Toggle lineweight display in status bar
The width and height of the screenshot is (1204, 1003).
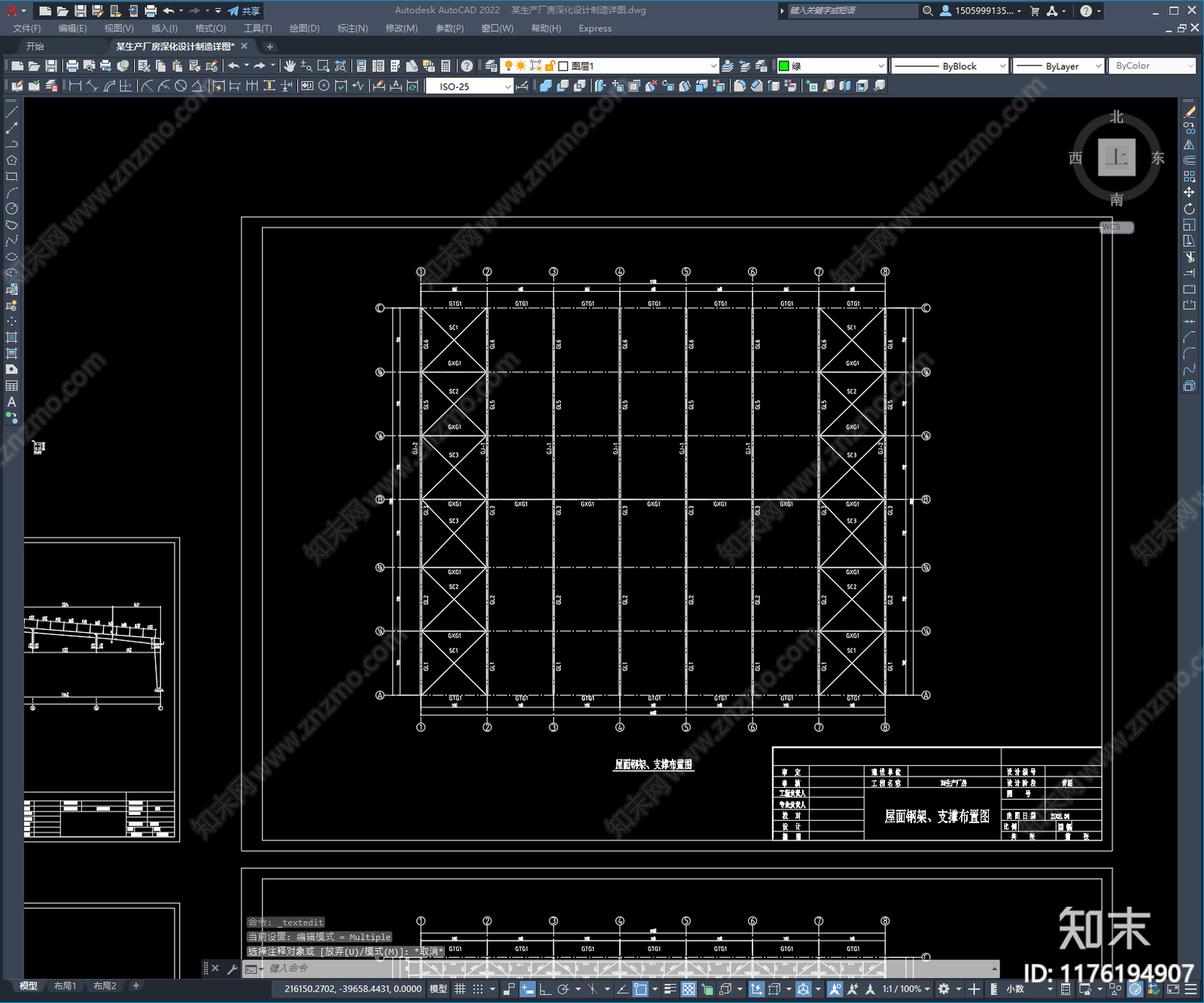670,989
